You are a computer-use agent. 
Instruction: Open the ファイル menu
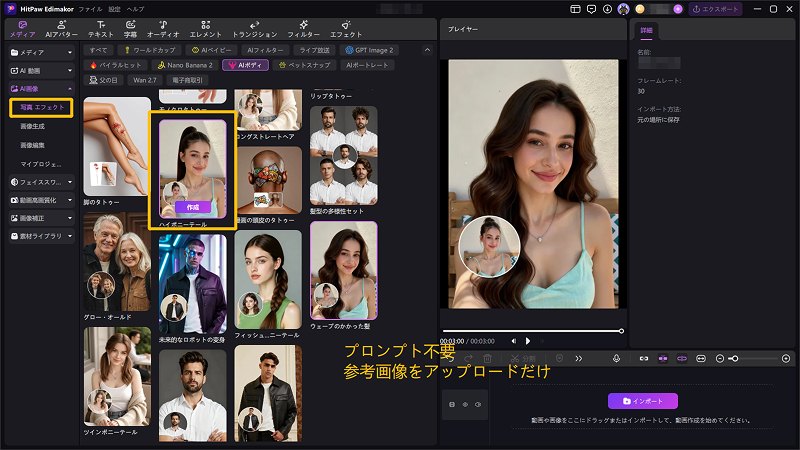(x=90, y=9)
